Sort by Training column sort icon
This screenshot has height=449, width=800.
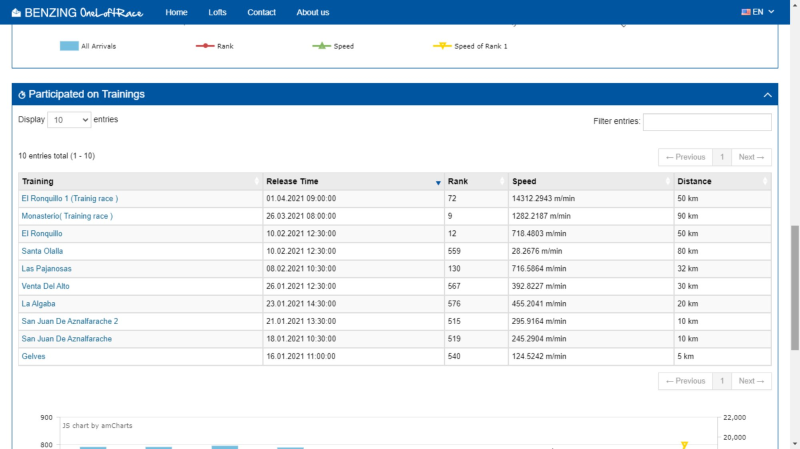[257, 182]
